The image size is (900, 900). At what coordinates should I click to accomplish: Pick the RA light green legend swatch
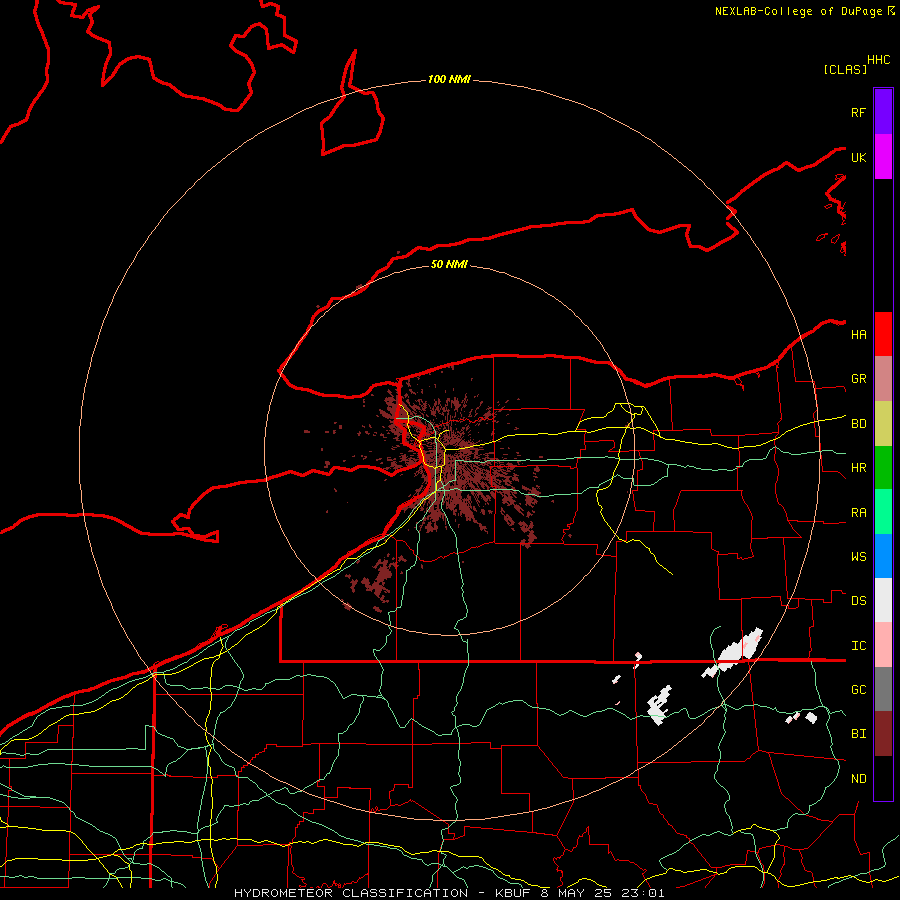click(x=883, y=512)
